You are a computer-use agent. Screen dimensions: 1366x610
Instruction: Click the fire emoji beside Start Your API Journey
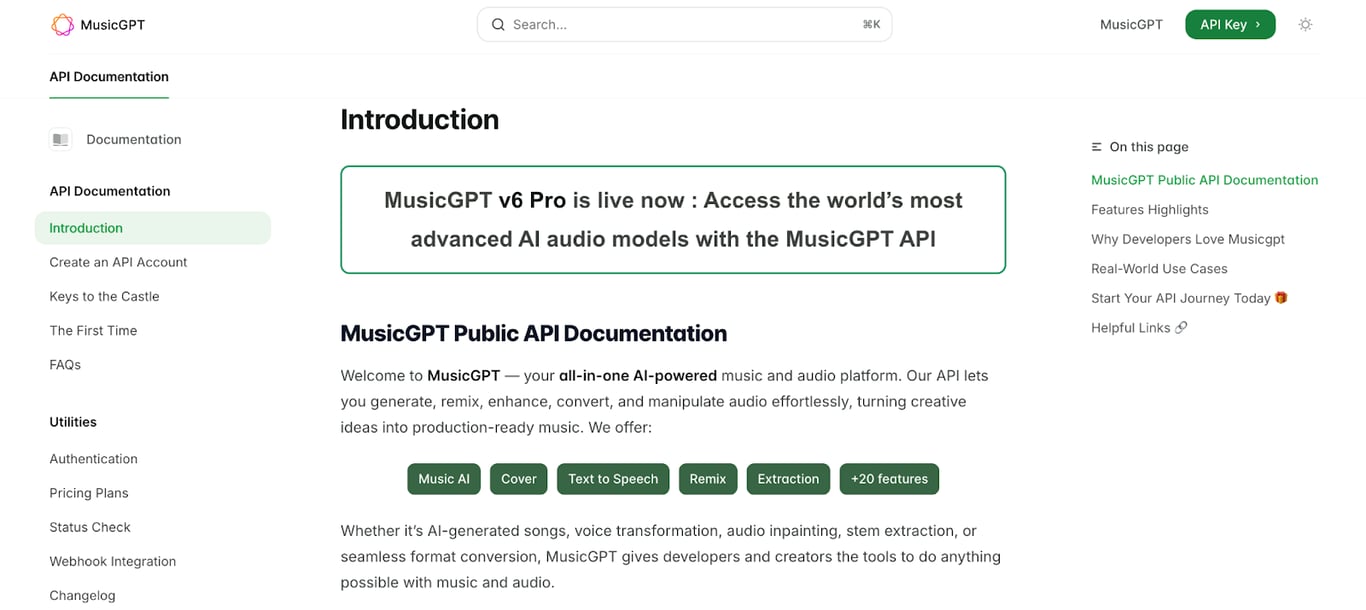pyautogui.click(x=1281, y=297)
